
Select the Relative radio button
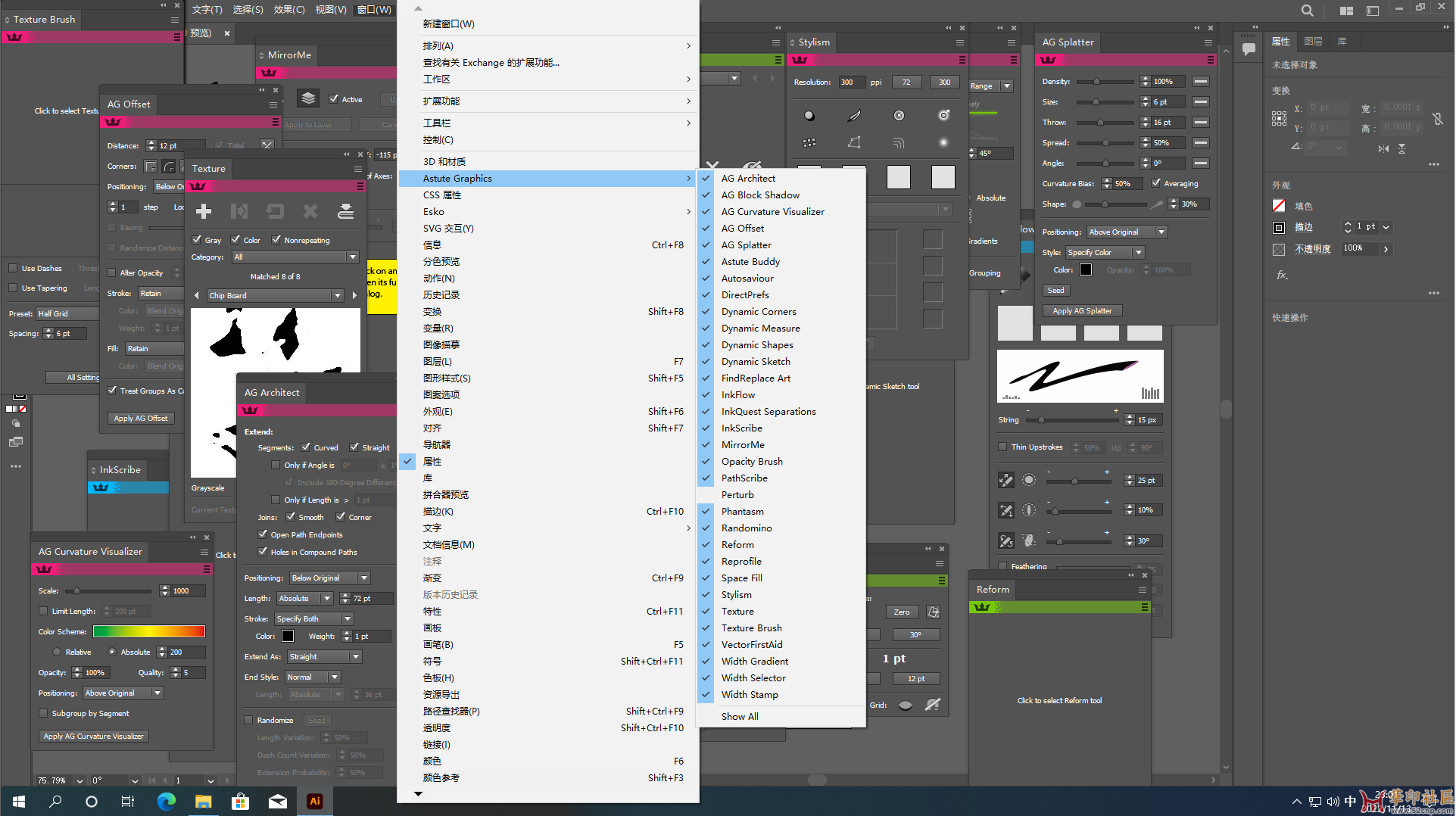[57, 652]
